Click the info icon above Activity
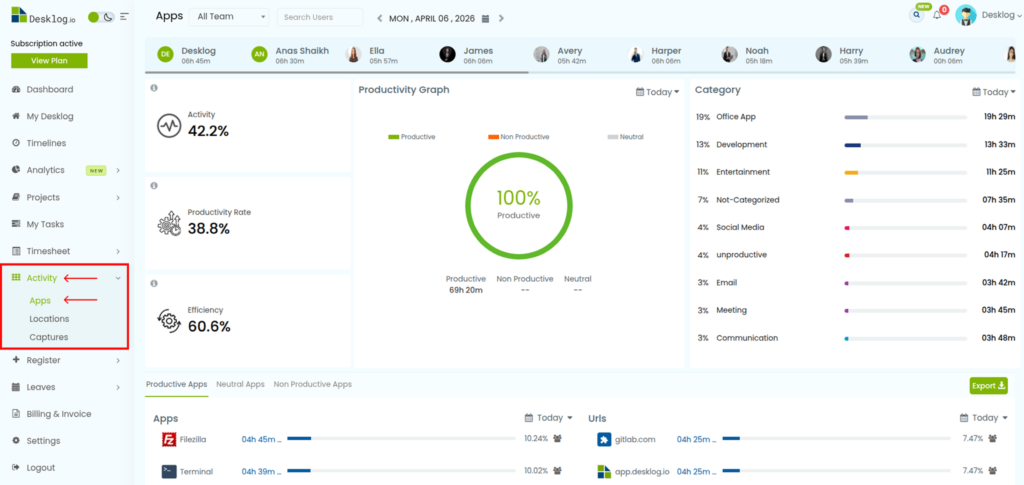Image resolution: width=1024 pixels, height=485 pixels. (154, 88)
